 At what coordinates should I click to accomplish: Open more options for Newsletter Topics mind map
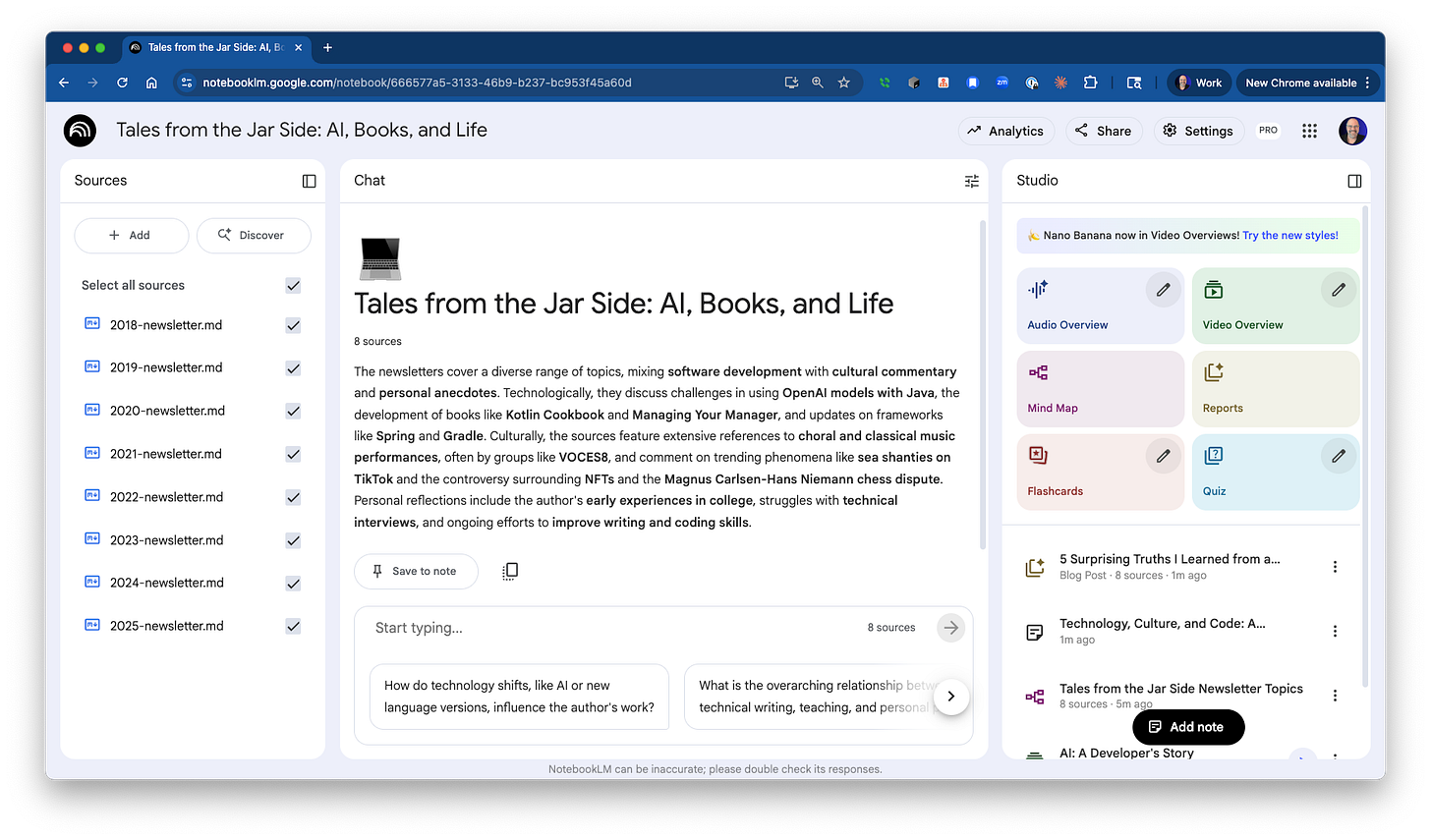(1335, 696)
